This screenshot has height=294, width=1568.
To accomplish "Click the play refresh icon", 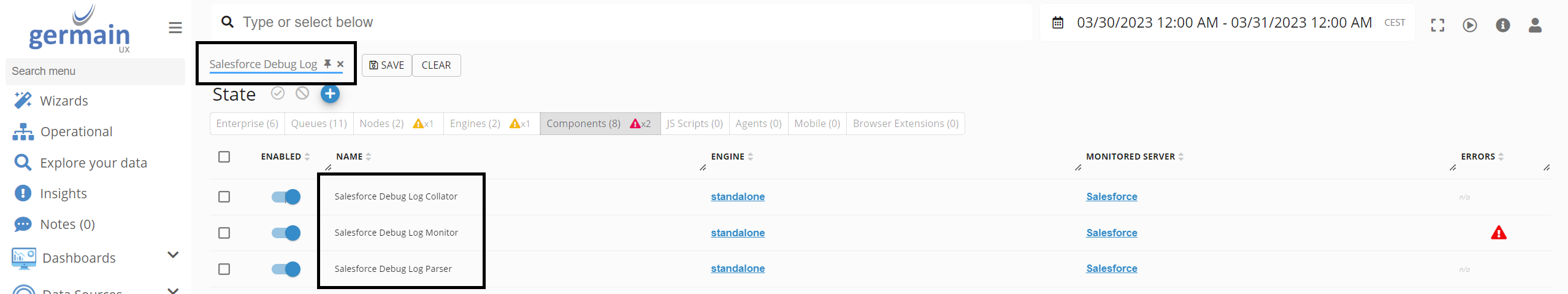I will [1470, 25].
